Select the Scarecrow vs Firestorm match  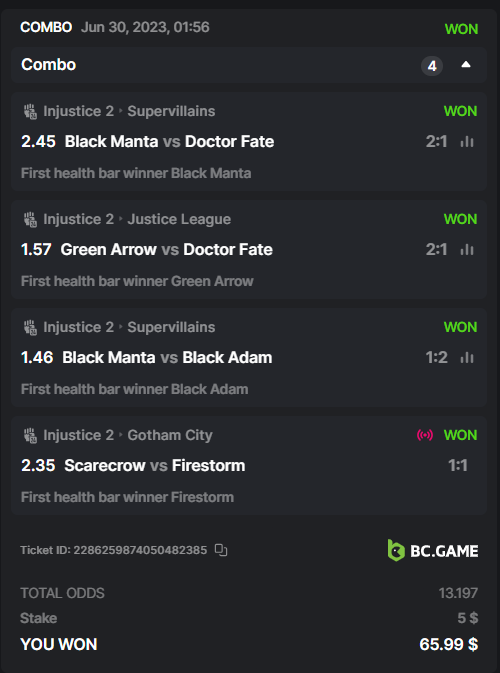pos(155,465)
